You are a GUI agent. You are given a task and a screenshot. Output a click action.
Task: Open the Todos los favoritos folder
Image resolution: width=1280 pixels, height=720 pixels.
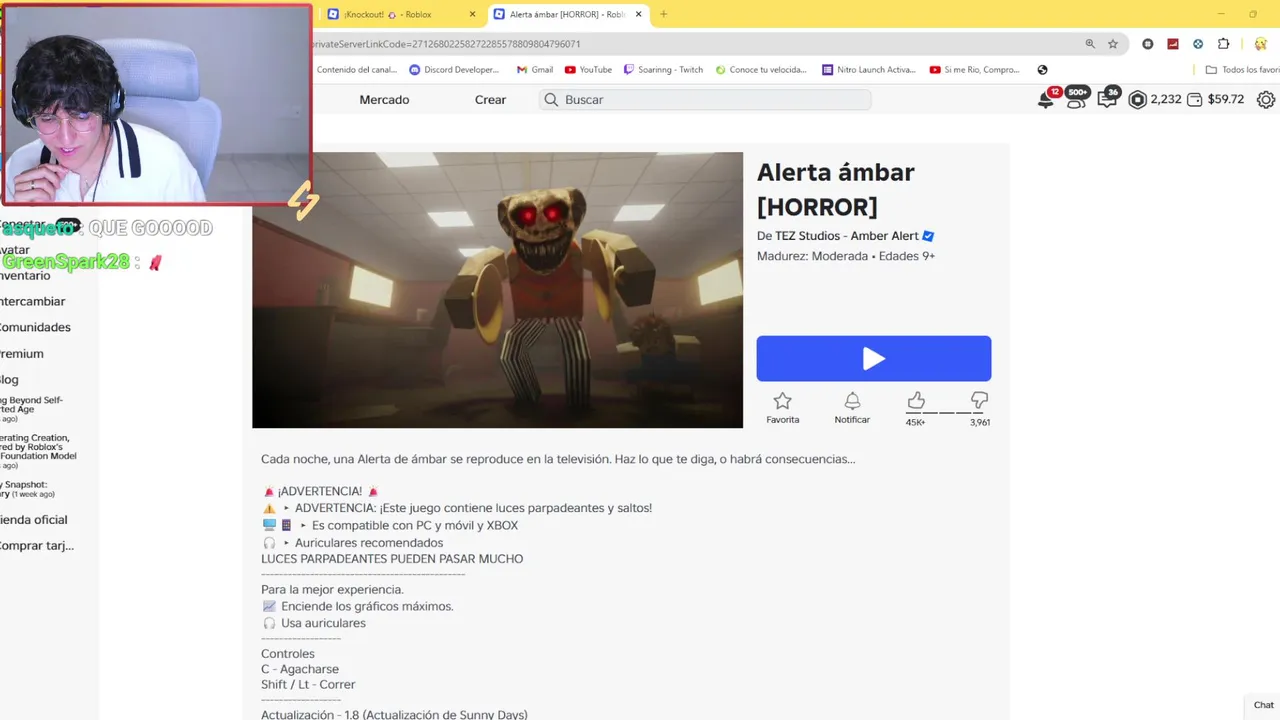pyautogui.click(x=1242, y=70)
